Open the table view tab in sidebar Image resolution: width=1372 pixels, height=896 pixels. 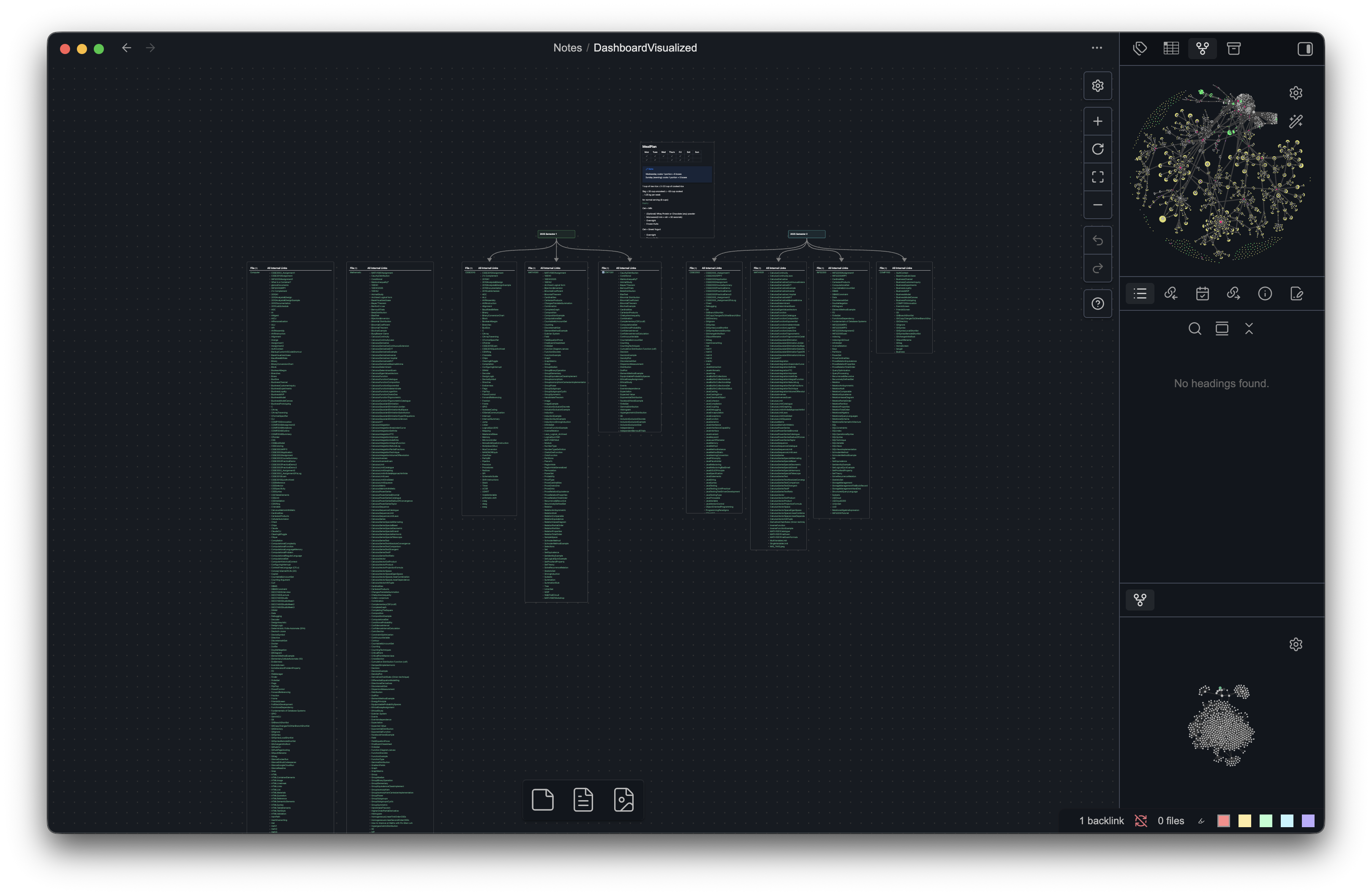[1171, 49]
